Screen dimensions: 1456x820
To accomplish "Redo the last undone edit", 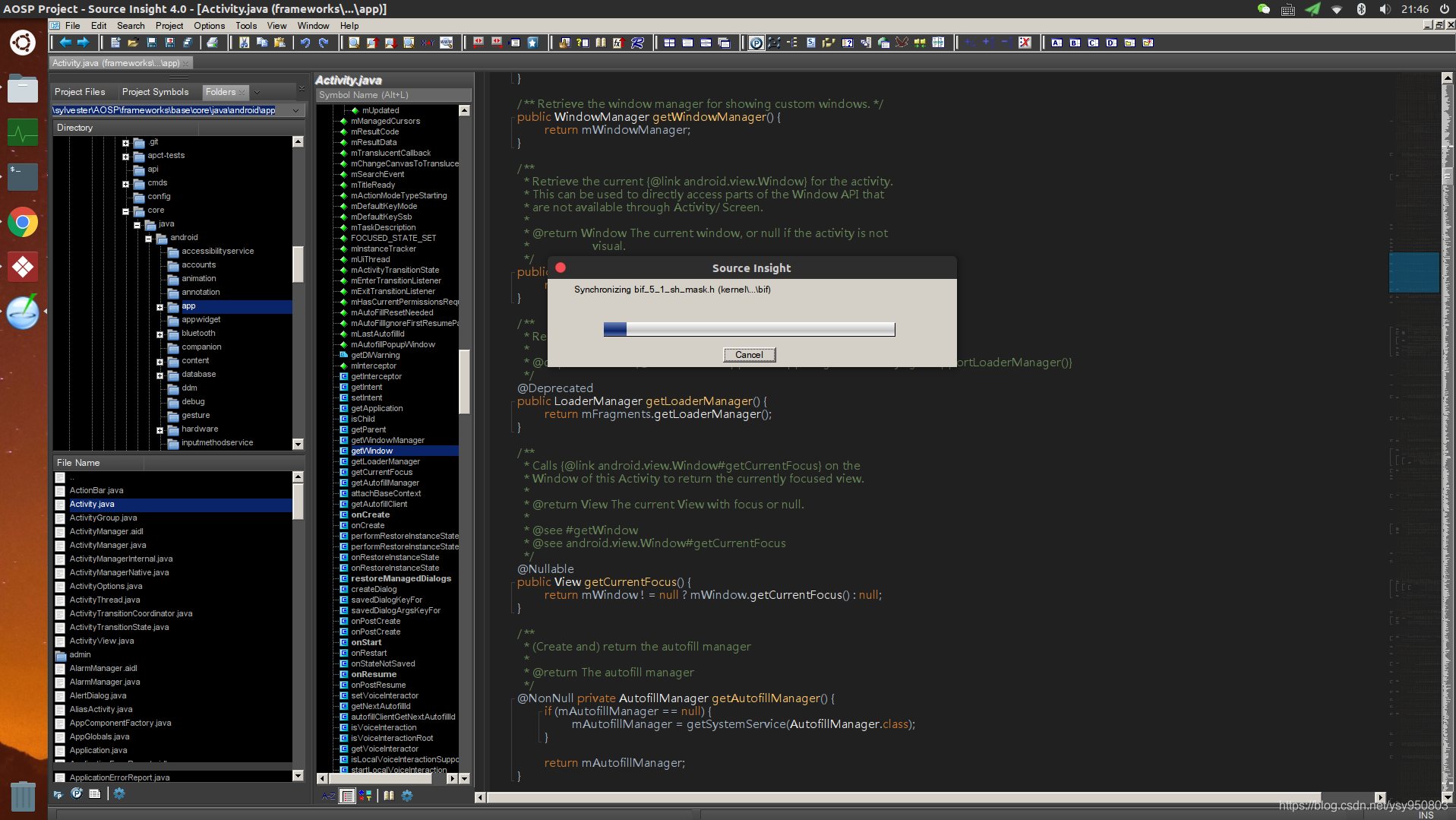I will 324,43.
